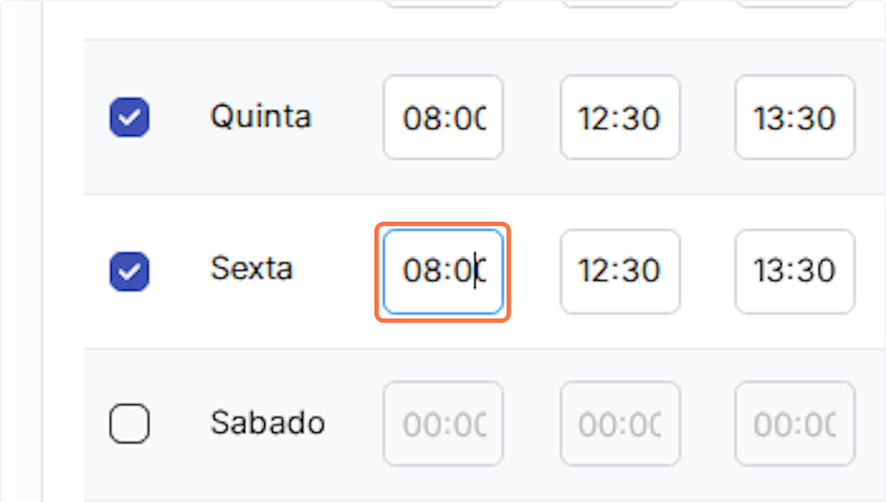This screenshot has width=886, height=502.
Task: Click the Quinta day label
Action: tap(260, 116)
